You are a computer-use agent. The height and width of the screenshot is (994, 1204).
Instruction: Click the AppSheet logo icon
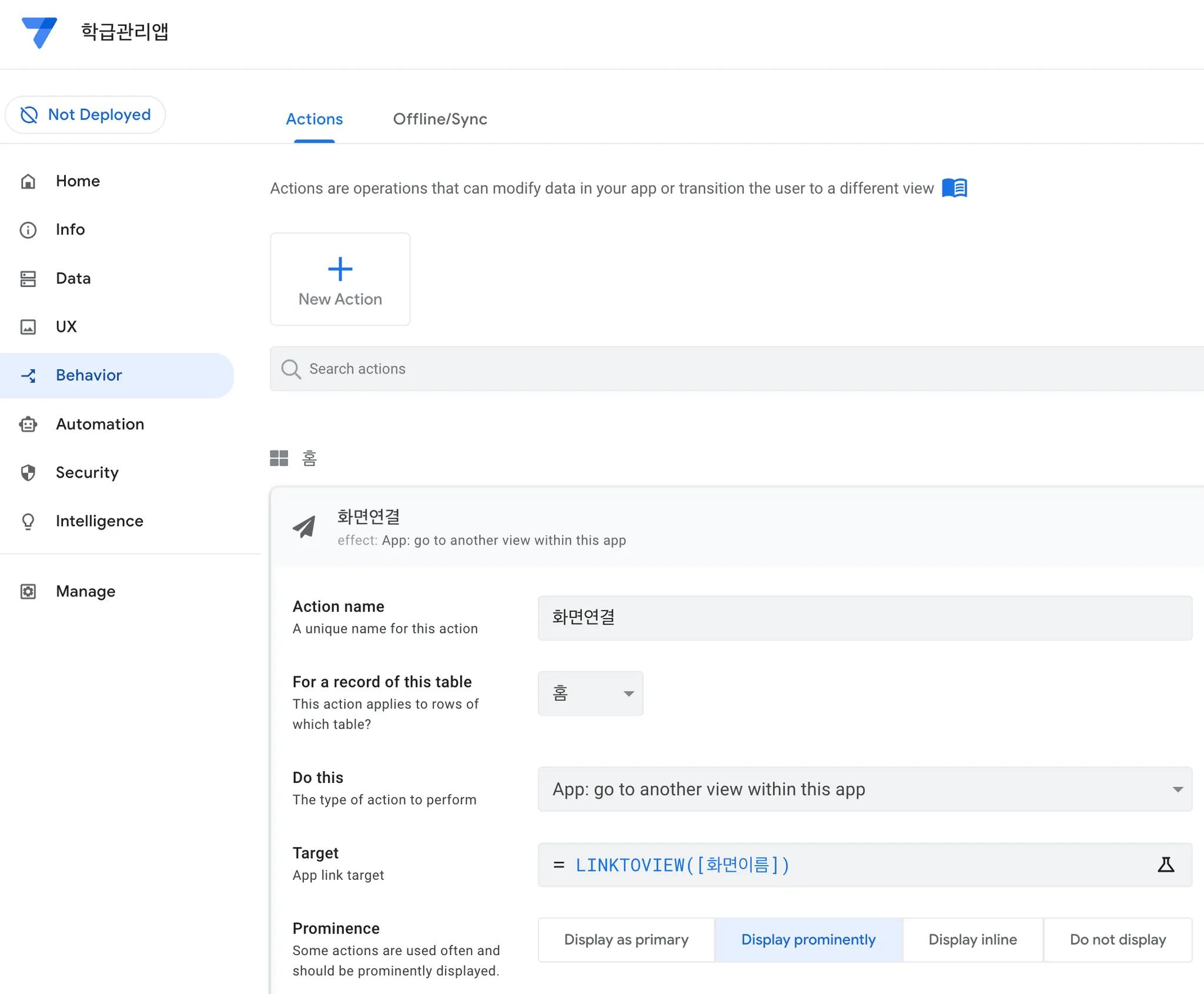click(39, 32)
